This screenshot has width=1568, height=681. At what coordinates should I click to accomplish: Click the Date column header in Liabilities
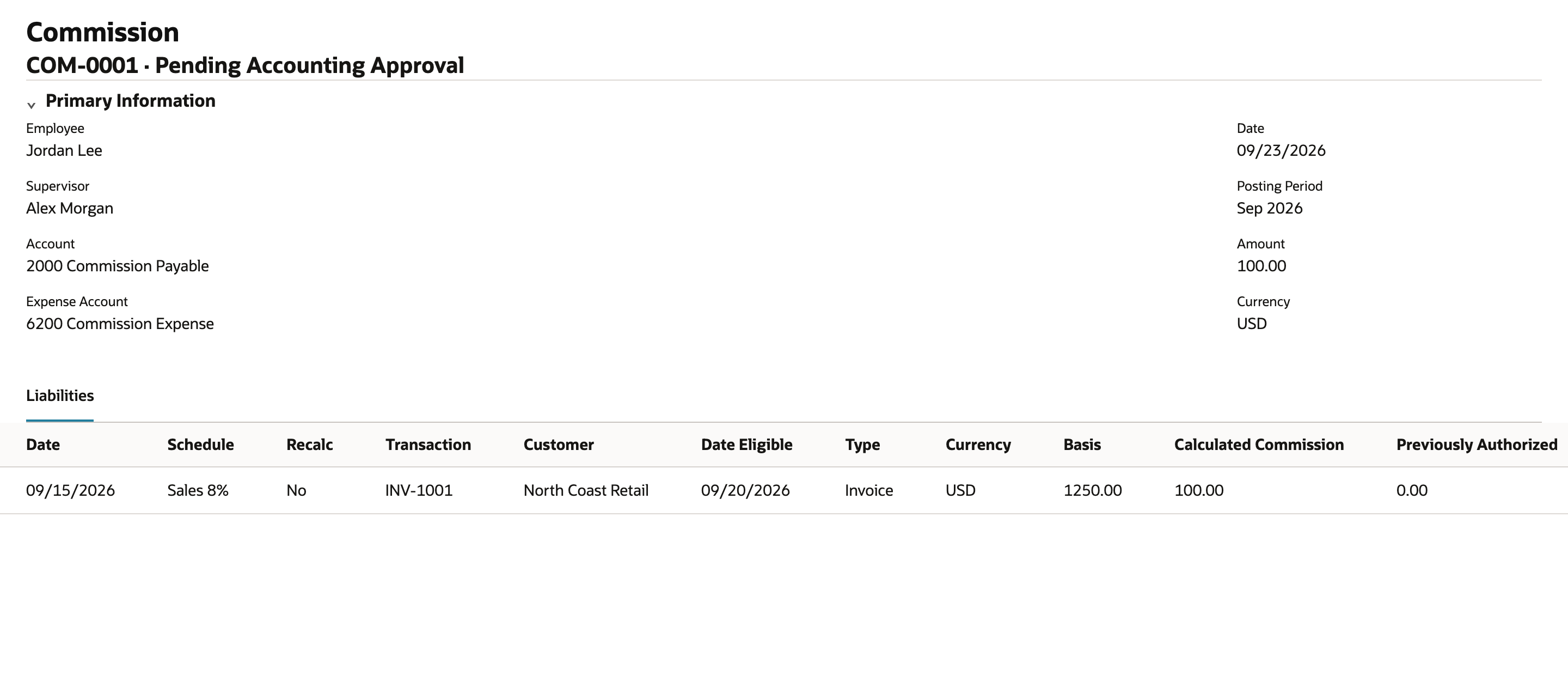point(42,445)
